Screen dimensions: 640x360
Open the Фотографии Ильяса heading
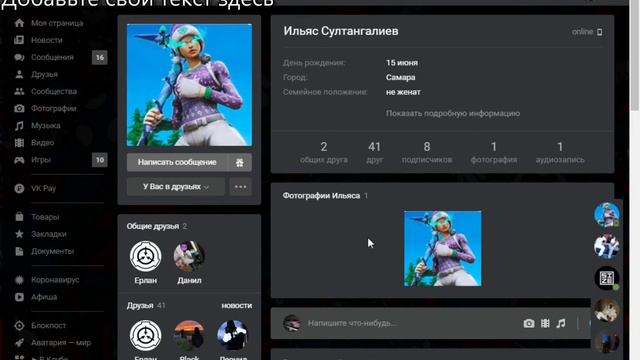click(x=321, y=196)
